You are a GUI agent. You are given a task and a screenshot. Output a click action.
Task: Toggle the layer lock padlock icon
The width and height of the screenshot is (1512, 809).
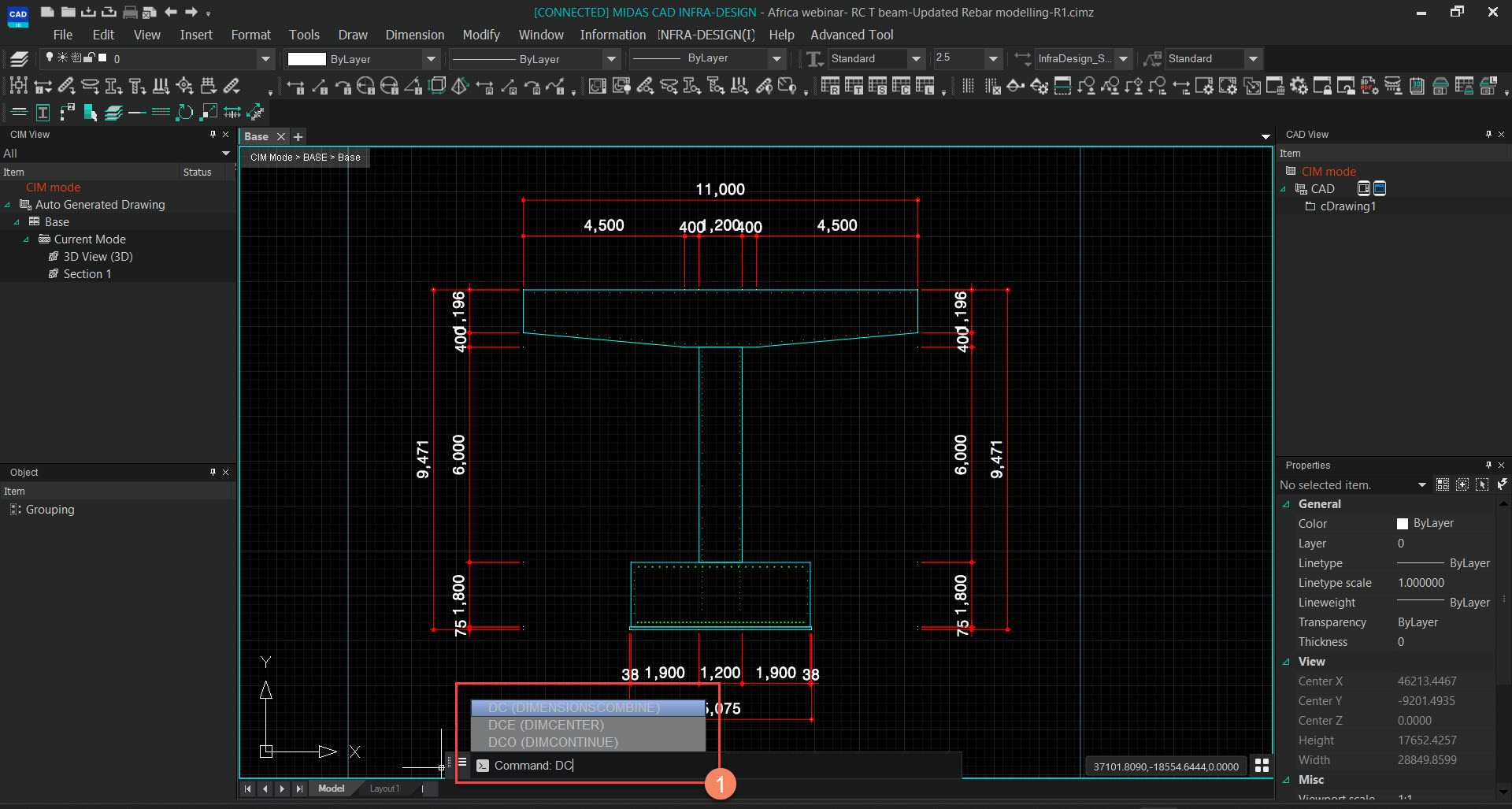89,58
